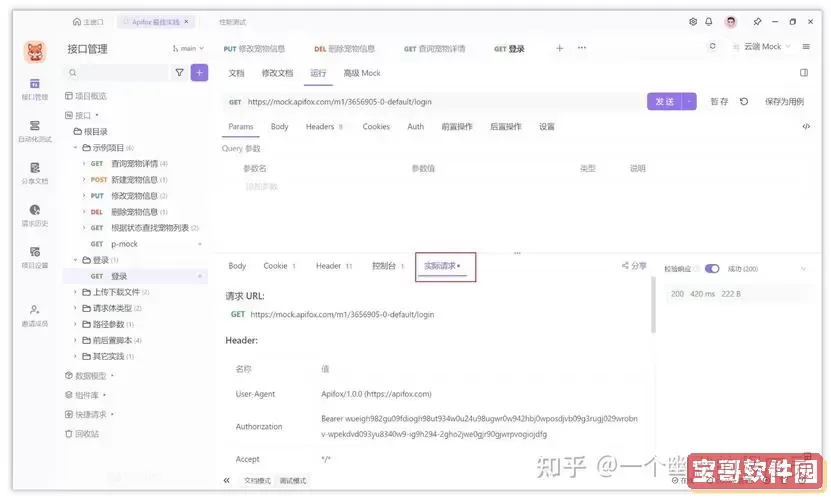Screen dimensions: 831x500
Task: Open 项目设置 sidebar section
Action: point(34,257)
